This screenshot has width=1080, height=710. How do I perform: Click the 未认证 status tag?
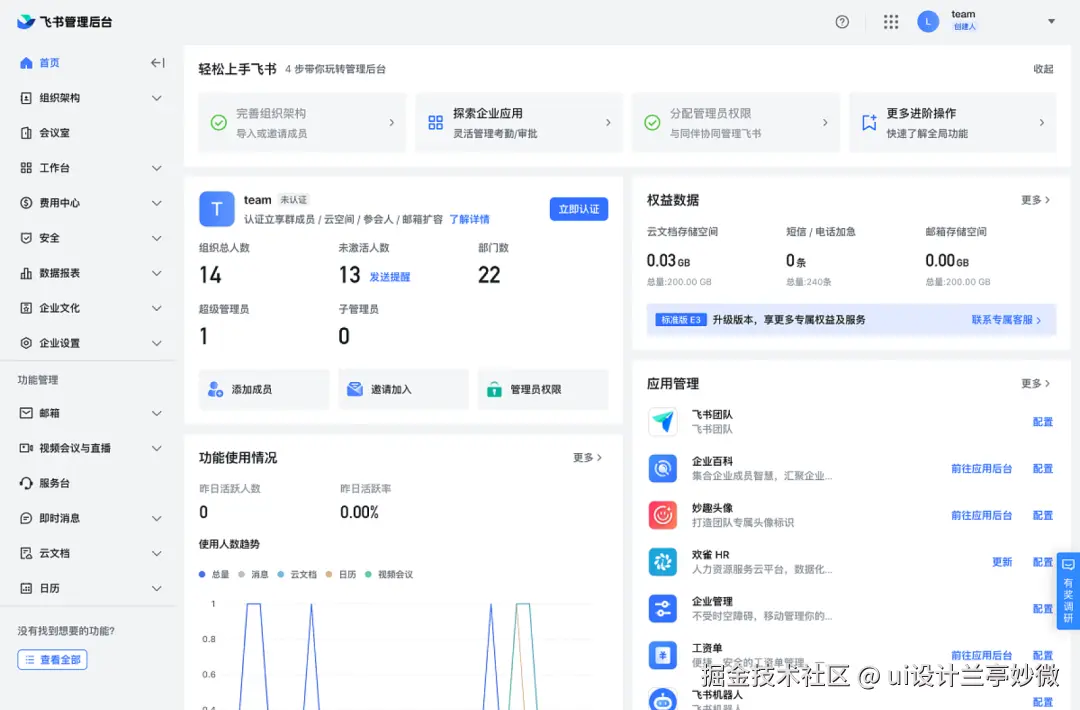293,200
